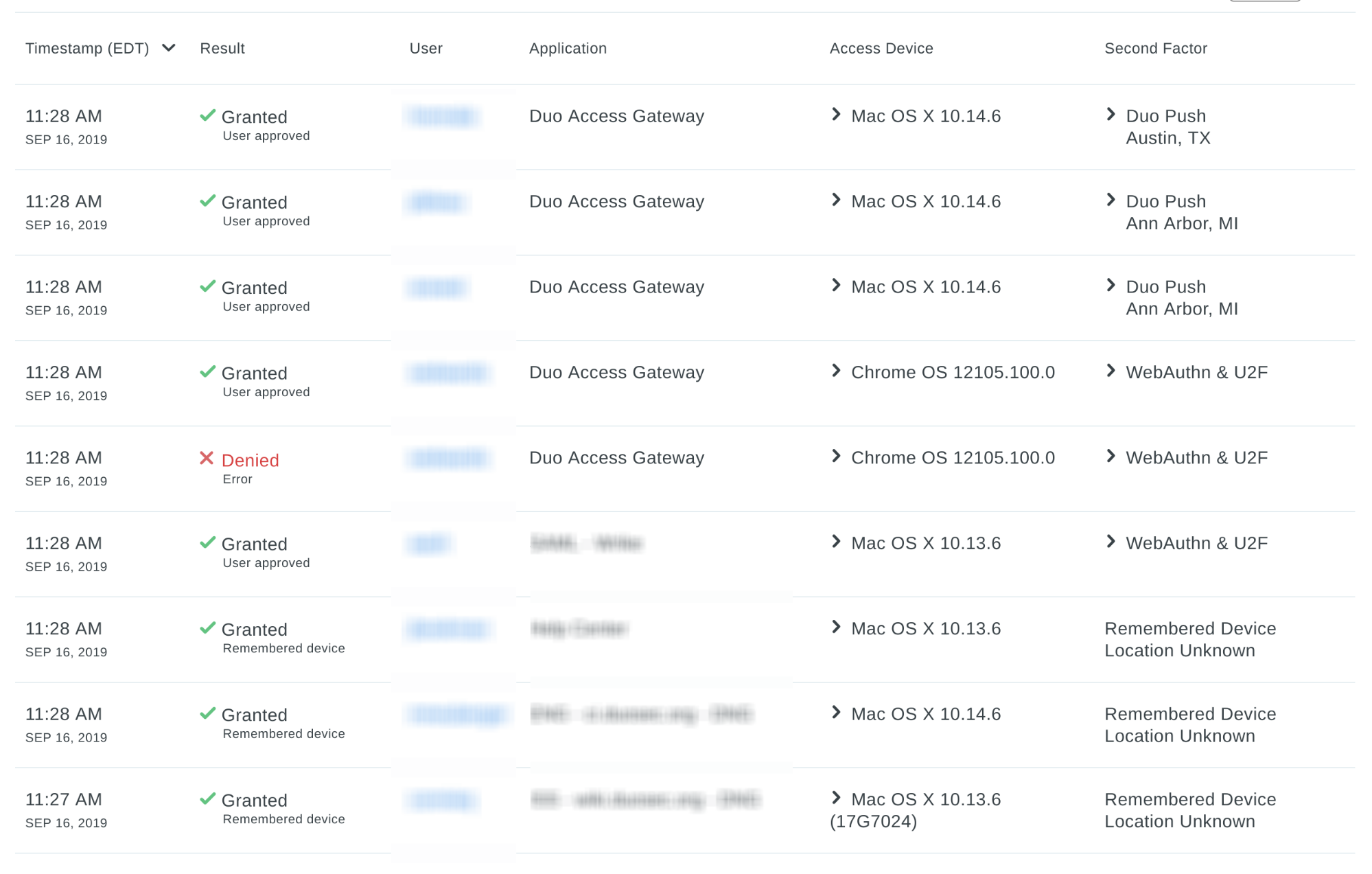The height and width of the screenshot is (874, 1372).
Task: Click green check in 11:28 Remembered Mac 10.13.6 row
Action: click(x=207, y=628)
